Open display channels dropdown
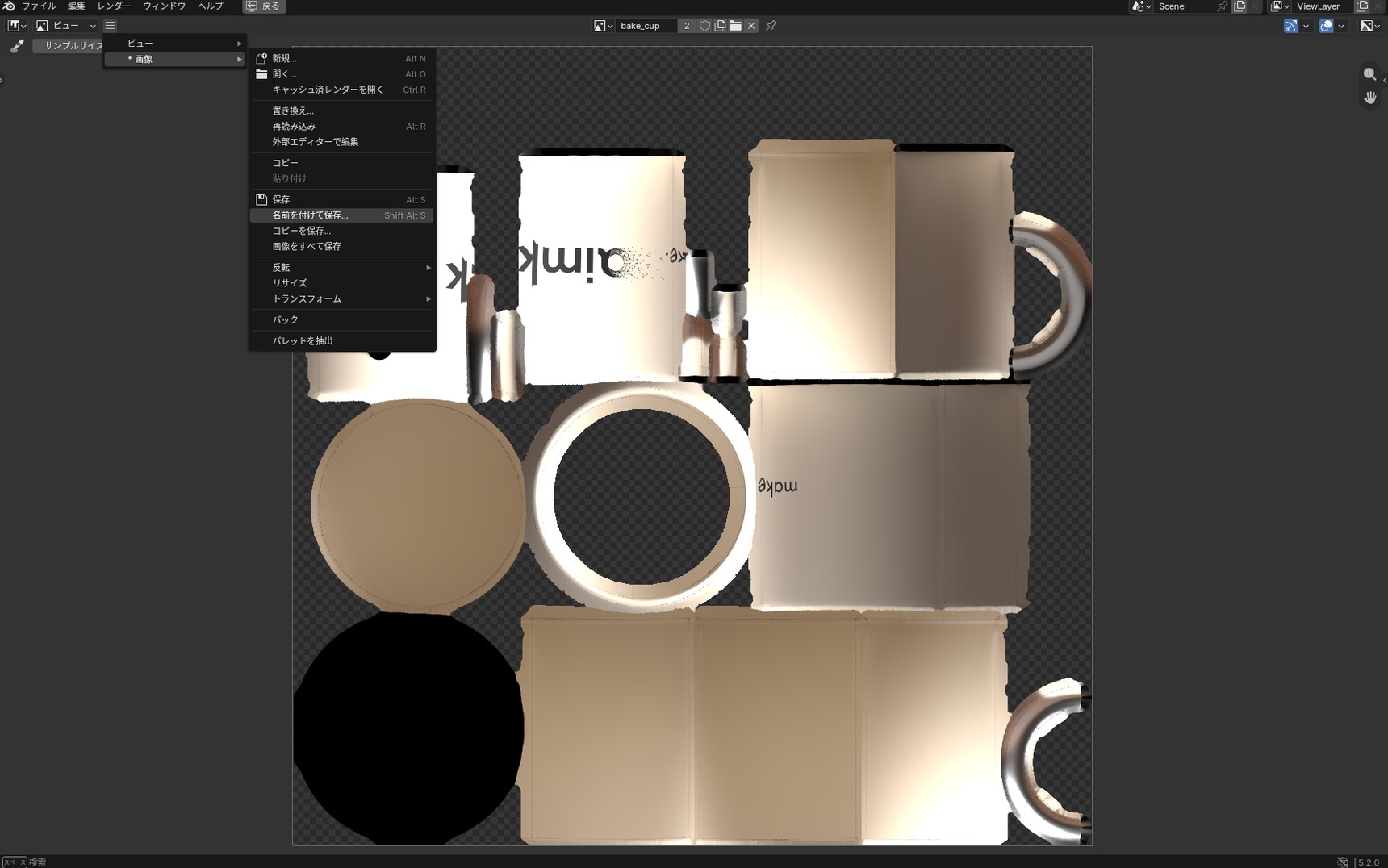Screen dimensions: 1388x868 click(x=1370, y=26)
